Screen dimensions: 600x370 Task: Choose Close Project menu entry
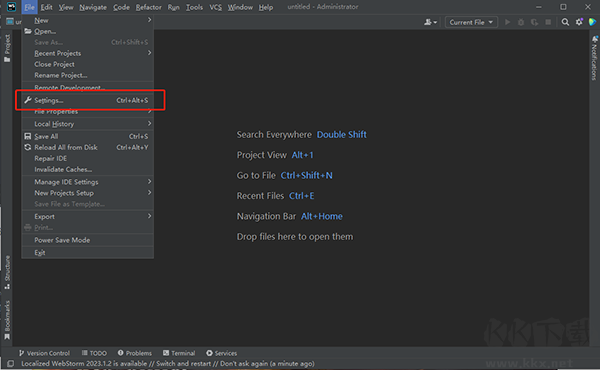pyautogui.click(x=88, y=64)
